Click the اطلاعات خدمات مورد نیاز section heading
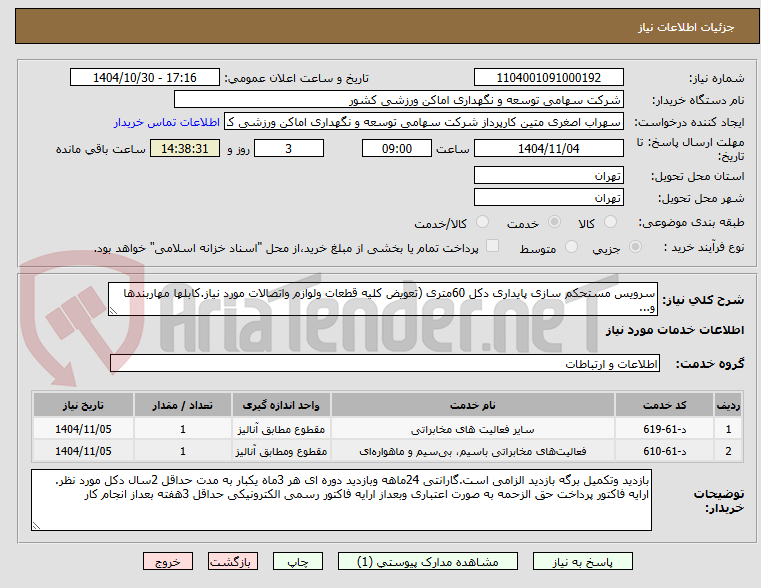This screenshot has width=761, height=588. [675, 330]
